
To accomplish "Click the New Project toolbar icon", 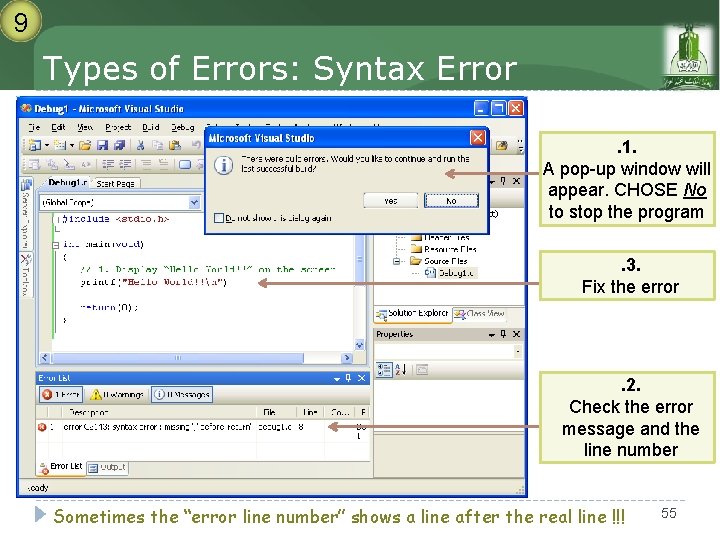I will click(x=34, y=146).
